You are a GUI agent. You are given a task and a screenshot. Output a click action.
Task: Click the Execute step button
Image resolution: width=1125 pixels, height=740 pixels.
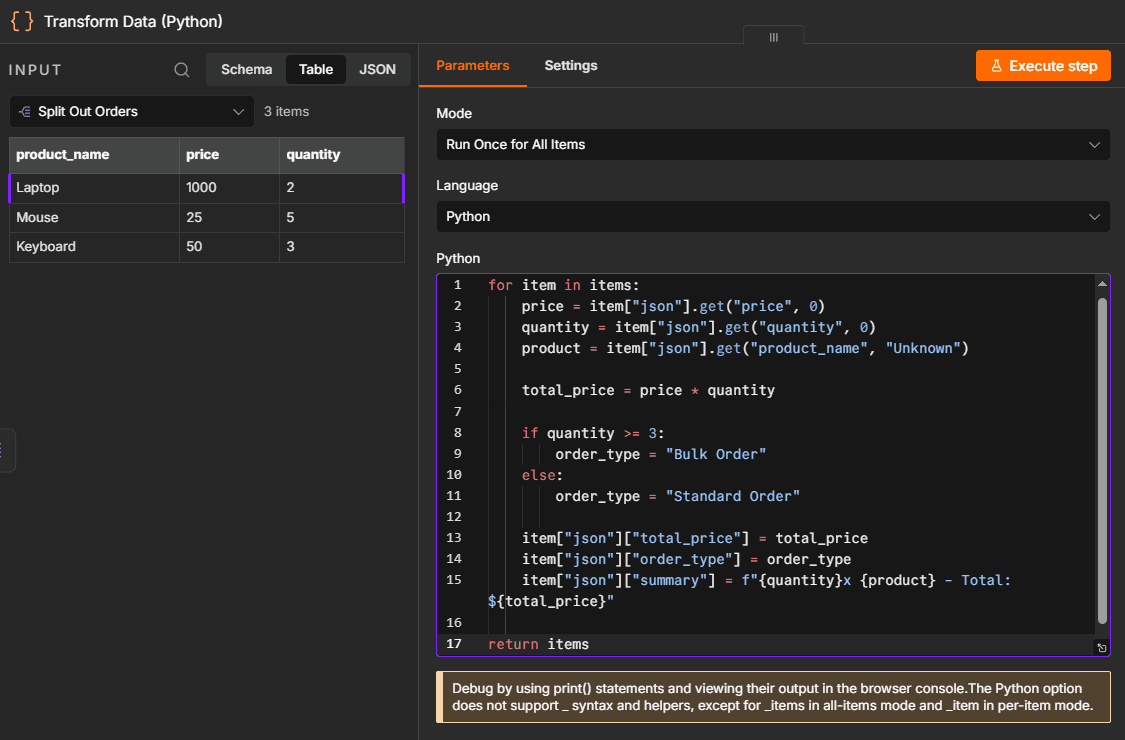click(1043, 66)
